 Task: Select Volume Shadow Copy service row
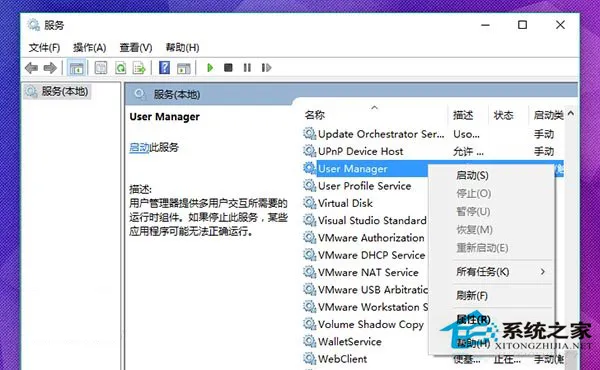click(x=371, y=324)
